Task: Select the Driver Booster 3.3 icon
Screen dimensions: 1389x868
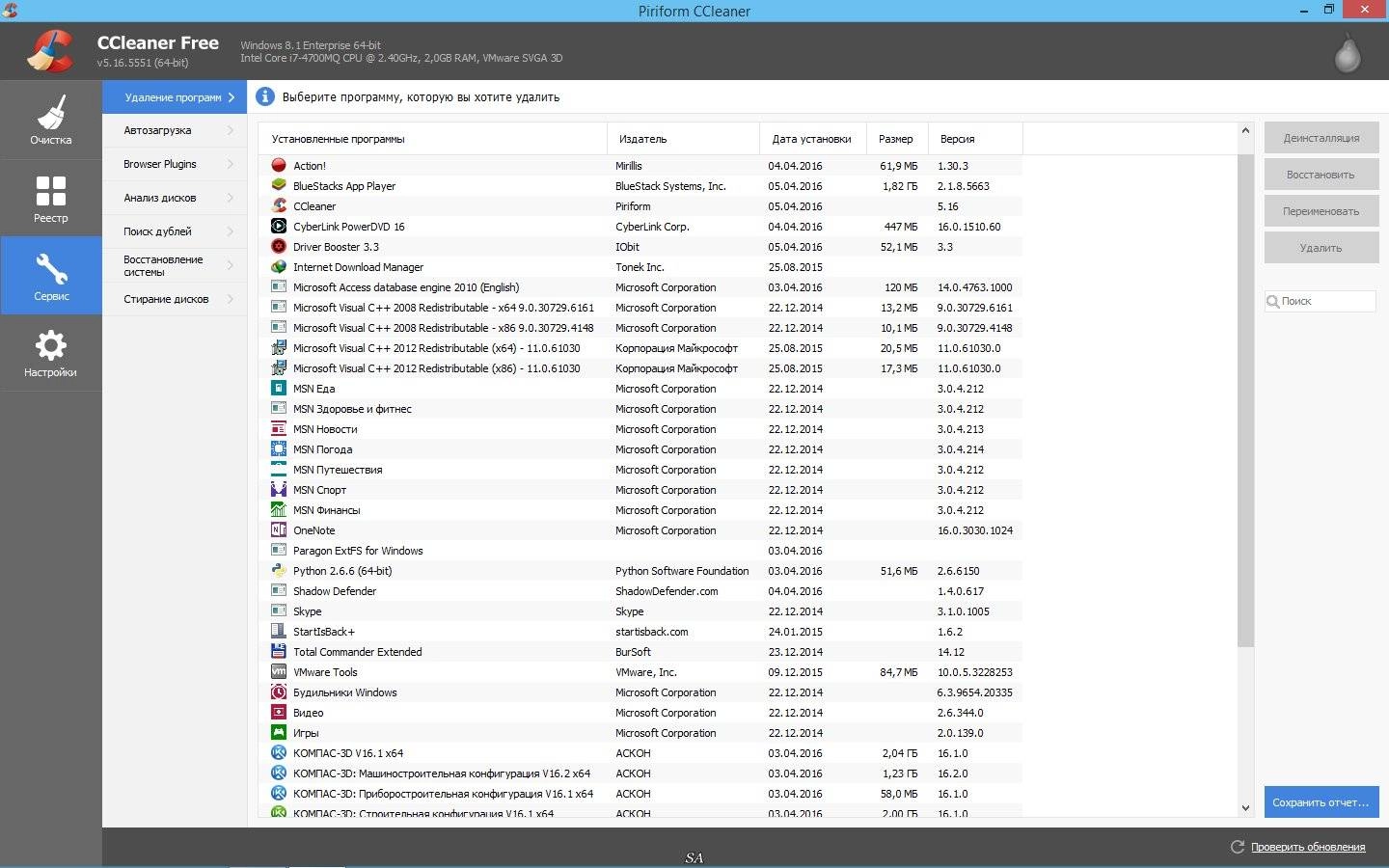Action: 279,246
